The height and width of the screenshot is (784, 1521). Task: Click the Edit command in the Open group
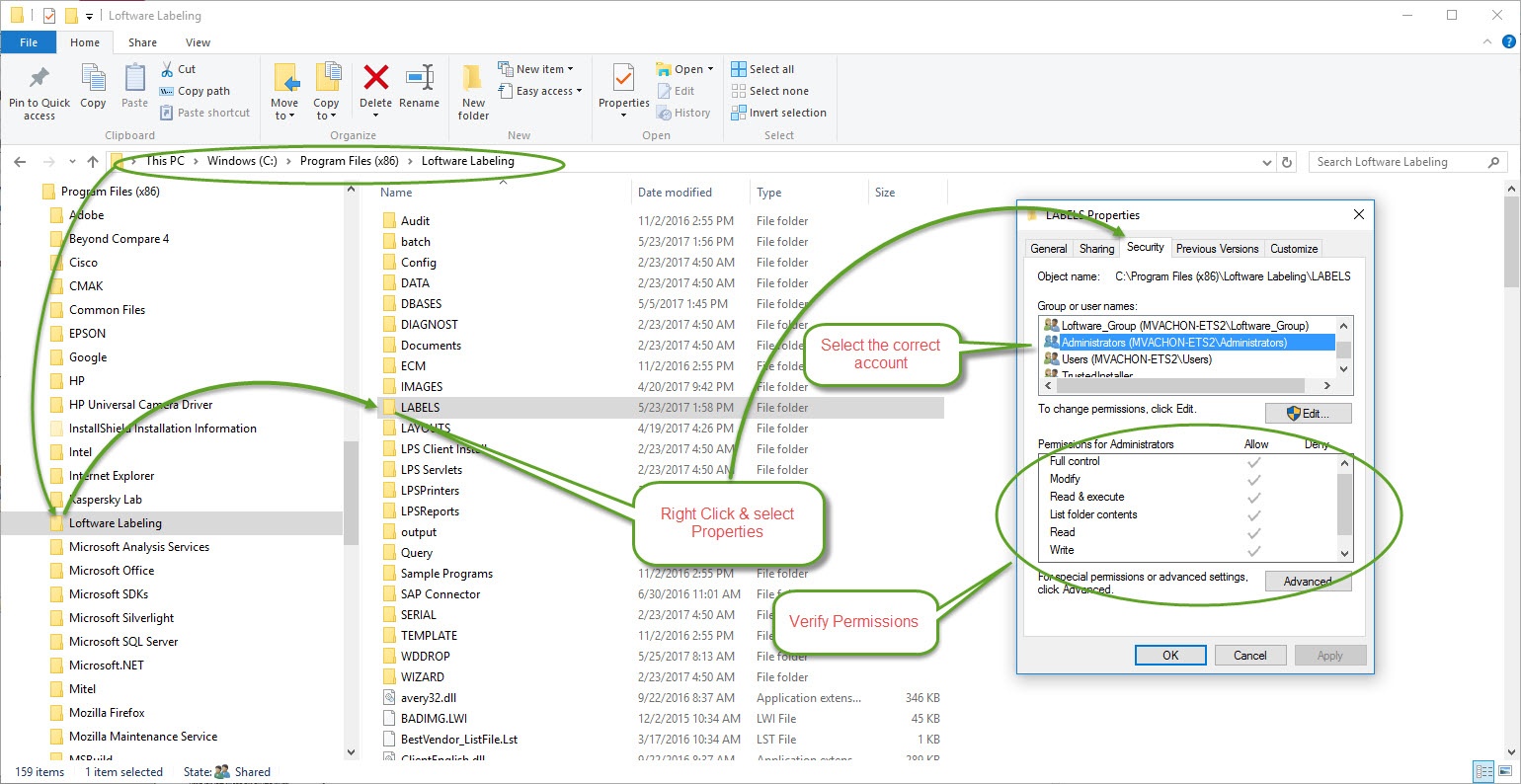pyautogui.click(x=676, y=91)
